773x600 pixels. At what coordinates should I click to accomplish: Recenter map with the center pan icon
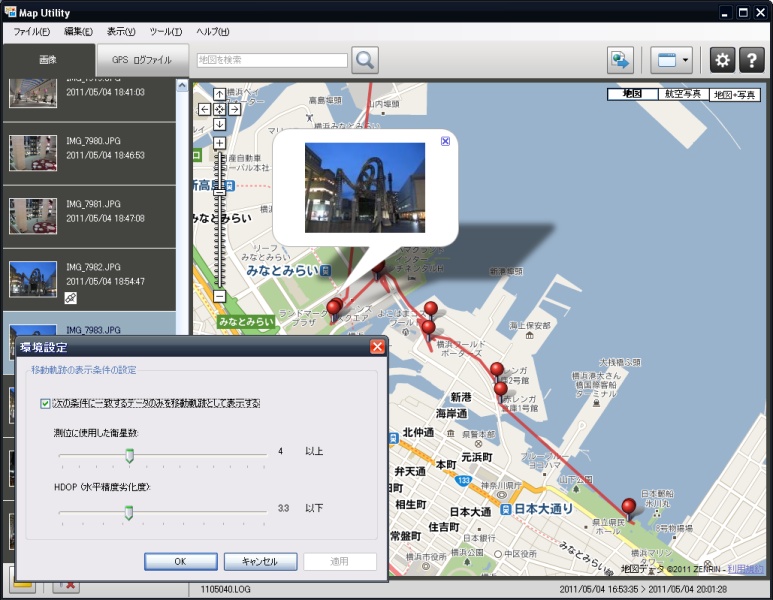pos(219,109)
